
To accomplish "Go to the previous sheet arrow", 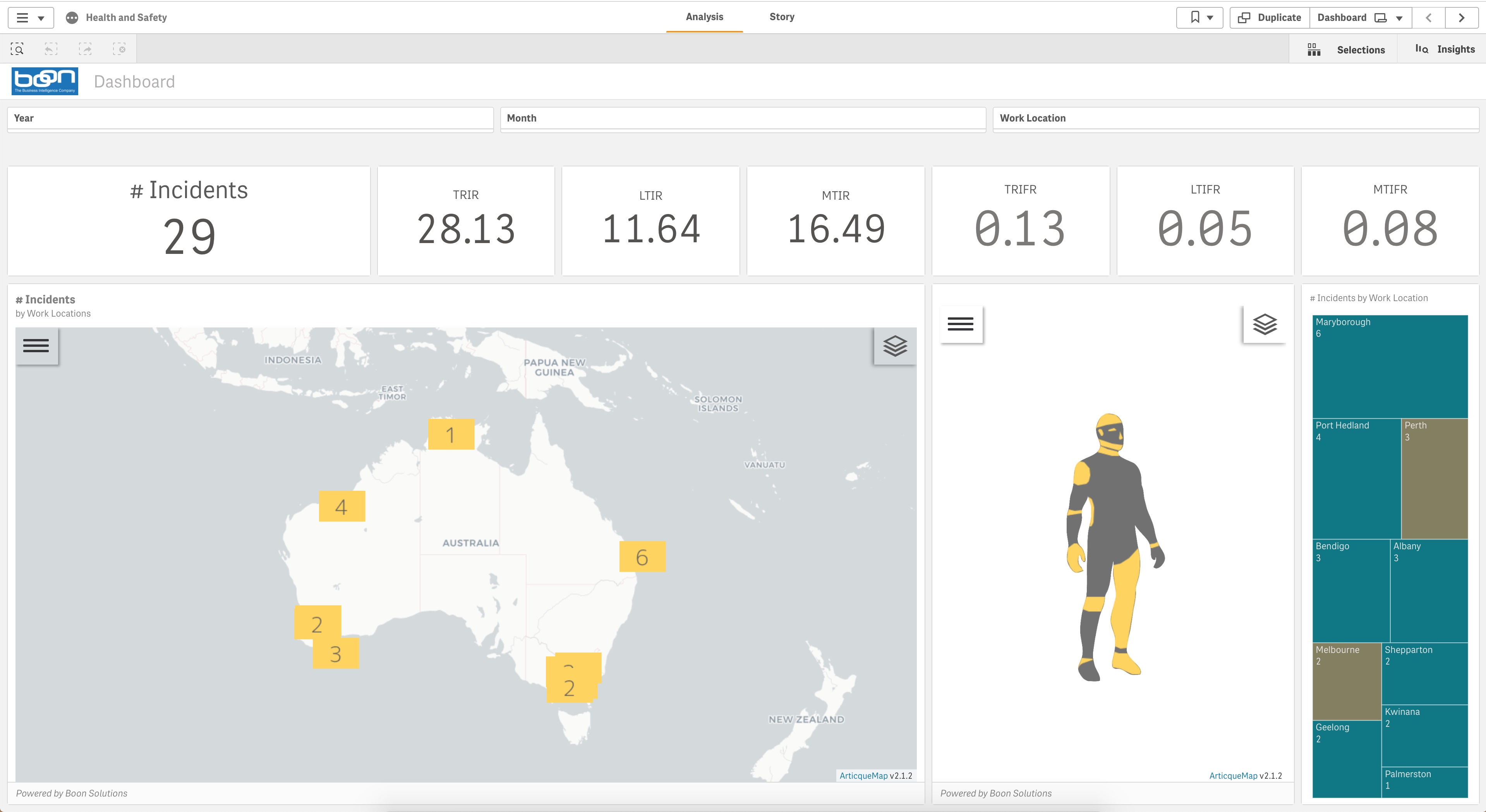I will pyautogui.click(x=1428, y=18).
